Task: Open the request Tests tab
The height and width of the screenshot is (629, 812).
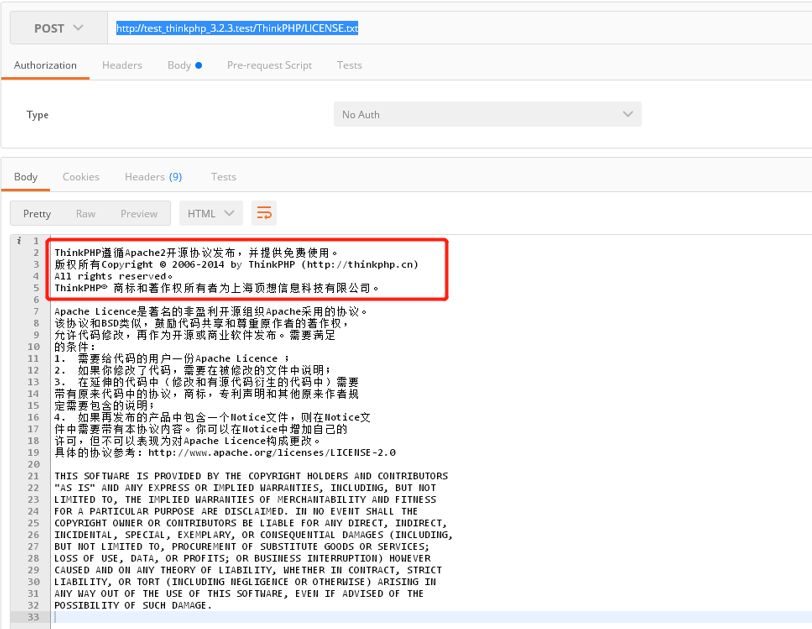Action: pos(350,65)
